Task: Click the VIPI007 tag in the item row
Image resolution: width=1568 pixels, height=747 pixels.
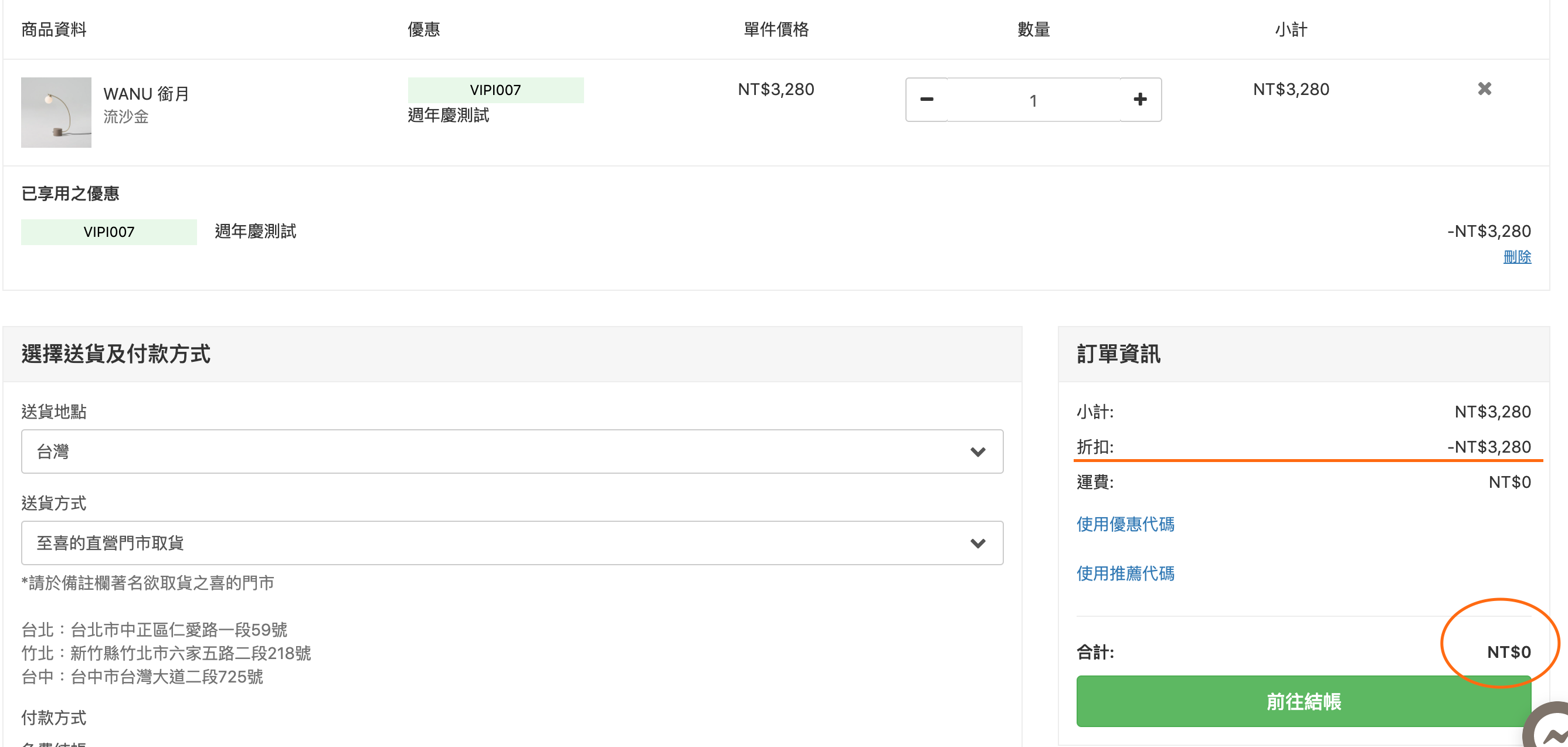Action: pos(495,90)
